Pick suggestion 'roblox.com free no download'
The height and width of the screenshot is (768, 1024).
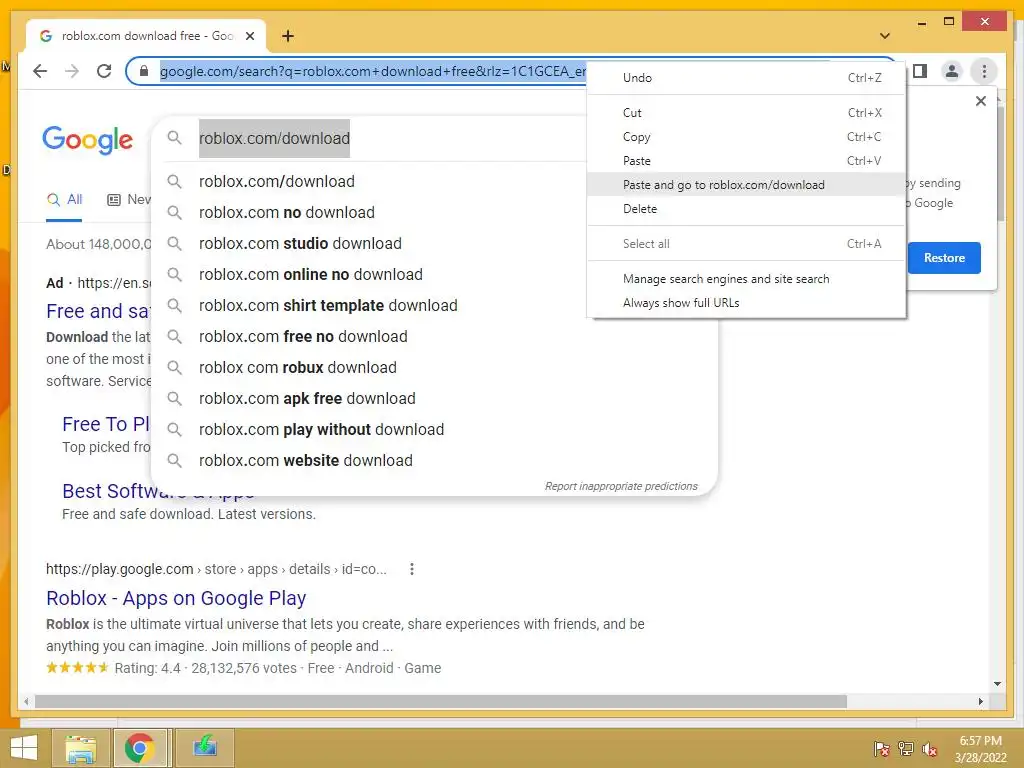click(434, 337)
